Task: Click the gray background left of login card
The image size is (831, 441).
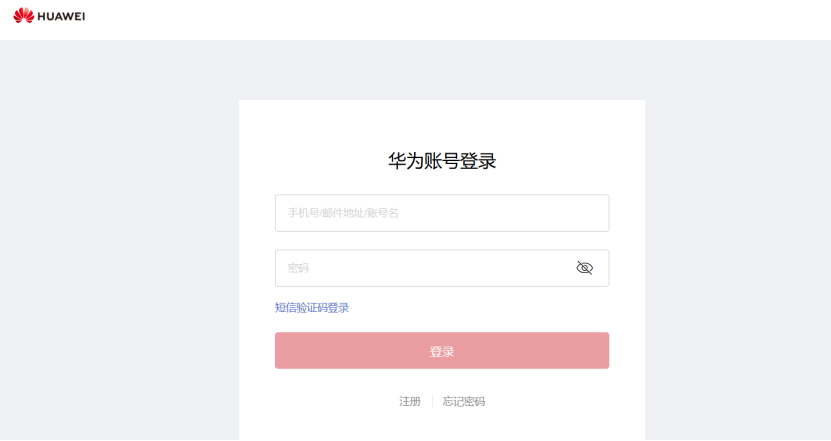Action: click(x=119, y=239)
